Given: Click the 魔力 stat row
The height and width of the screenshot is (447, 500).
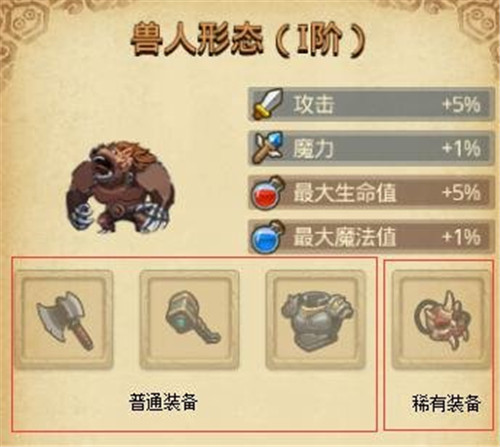Looking at the screenshot, I should coord(371,148).
